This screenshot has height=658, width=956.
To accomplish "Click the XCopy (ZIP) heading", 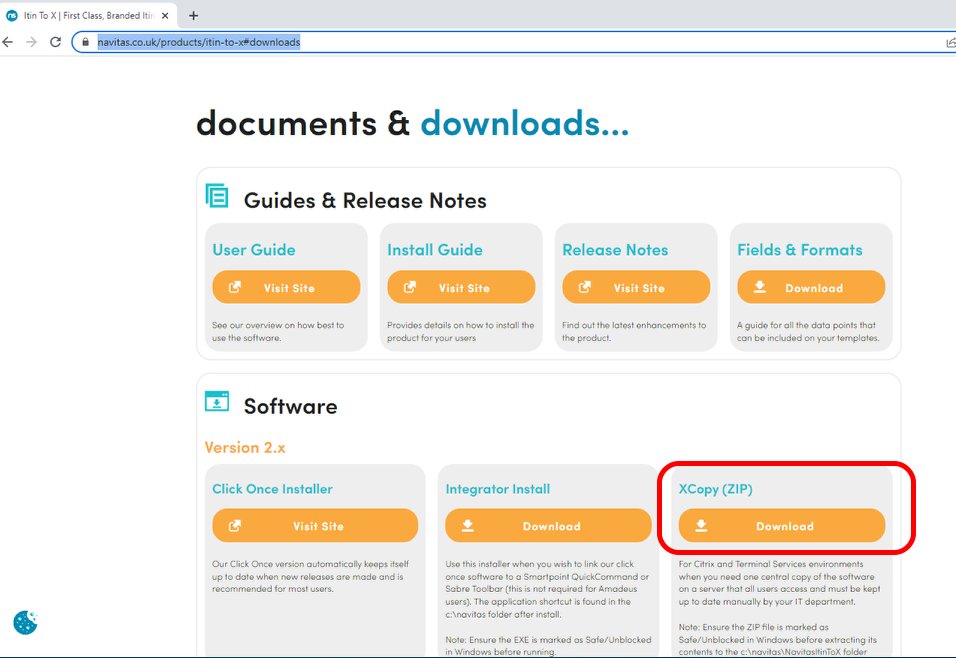I will [x=715, y=489].
